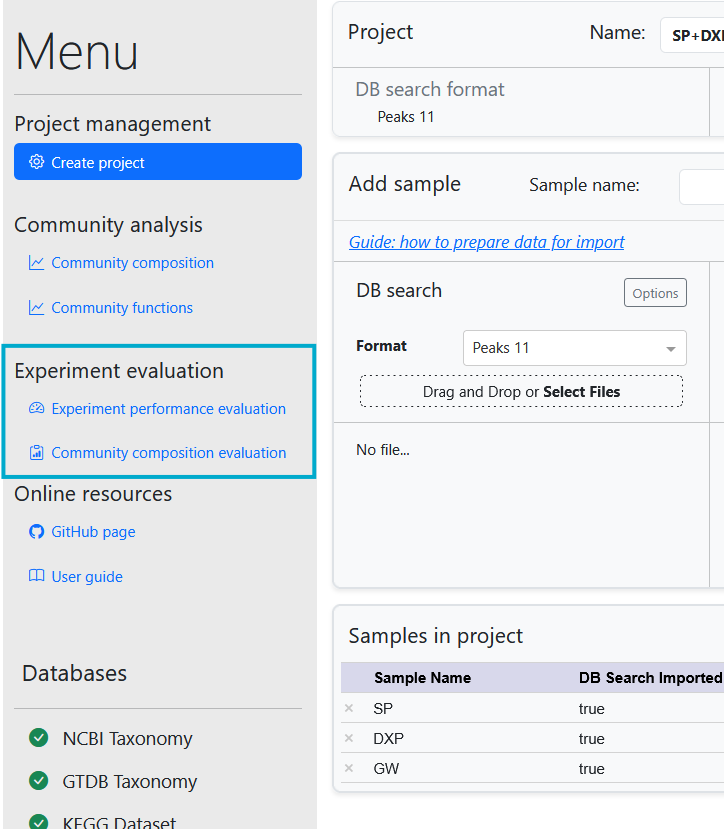The width and height of the screenshot is (724, 829).
Task: Delete the GW sample row
Action: (349, 768)
